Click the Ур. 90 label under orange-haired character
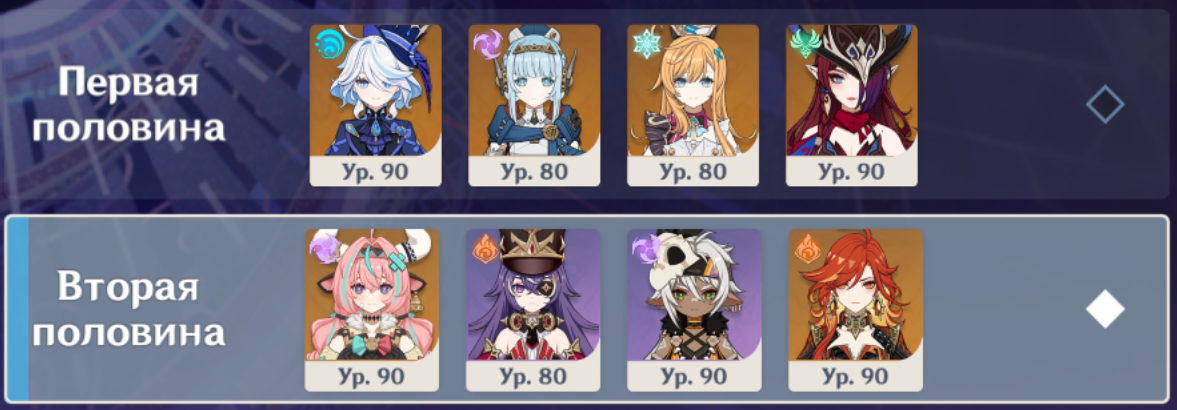 (855, 375)
